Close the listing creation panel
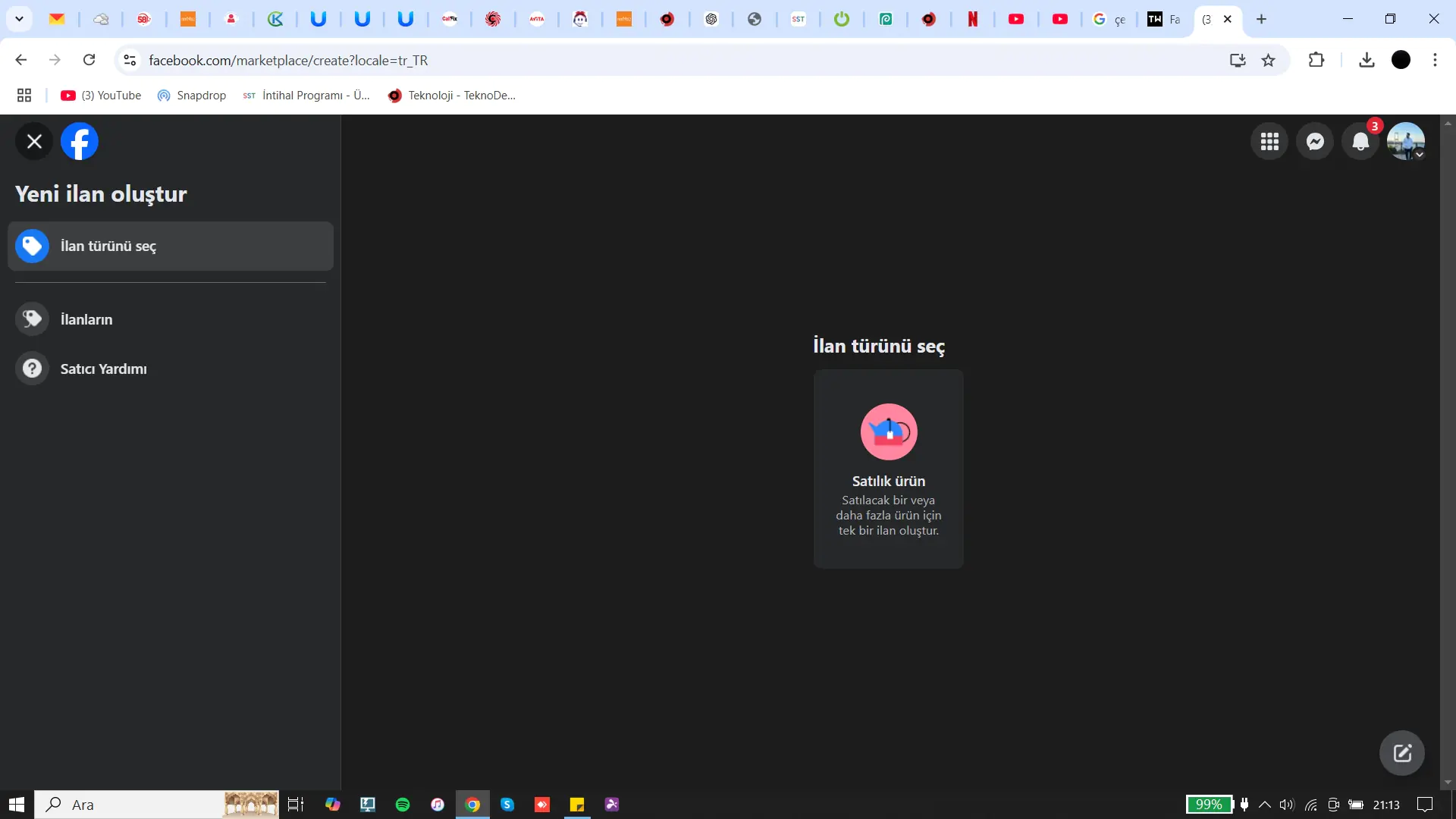The image size is (1456, 819). pyautogui.click(x=34, y=141)
